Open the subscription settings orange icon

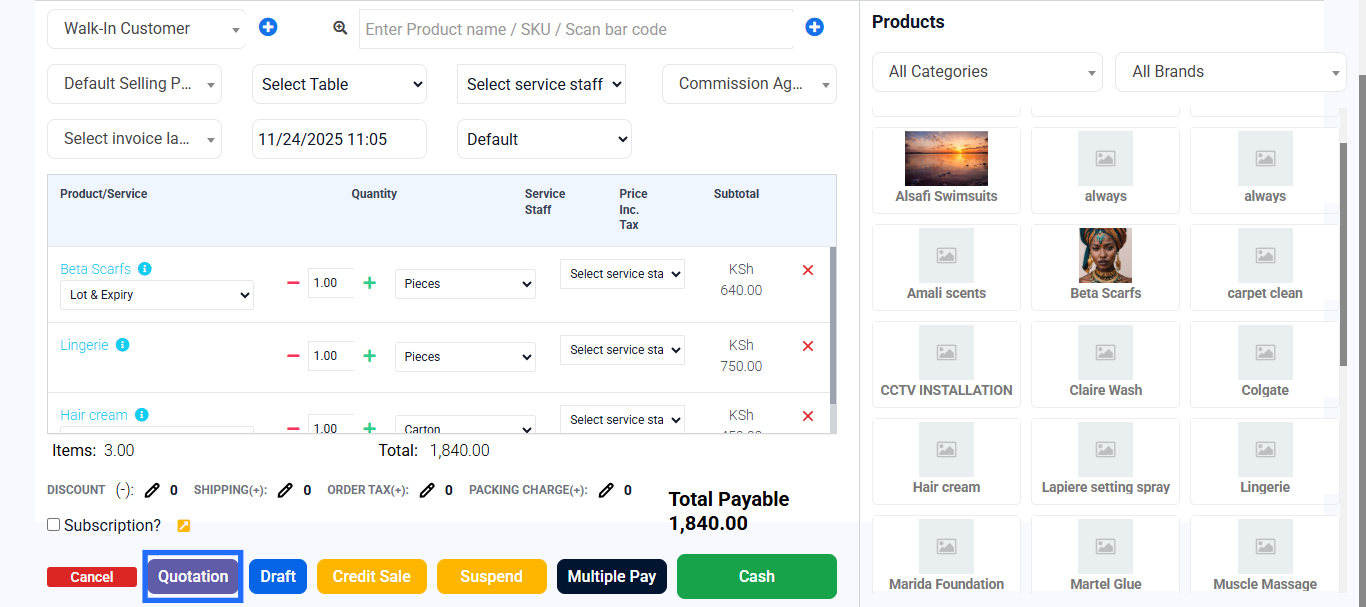(x=184, y=526)
